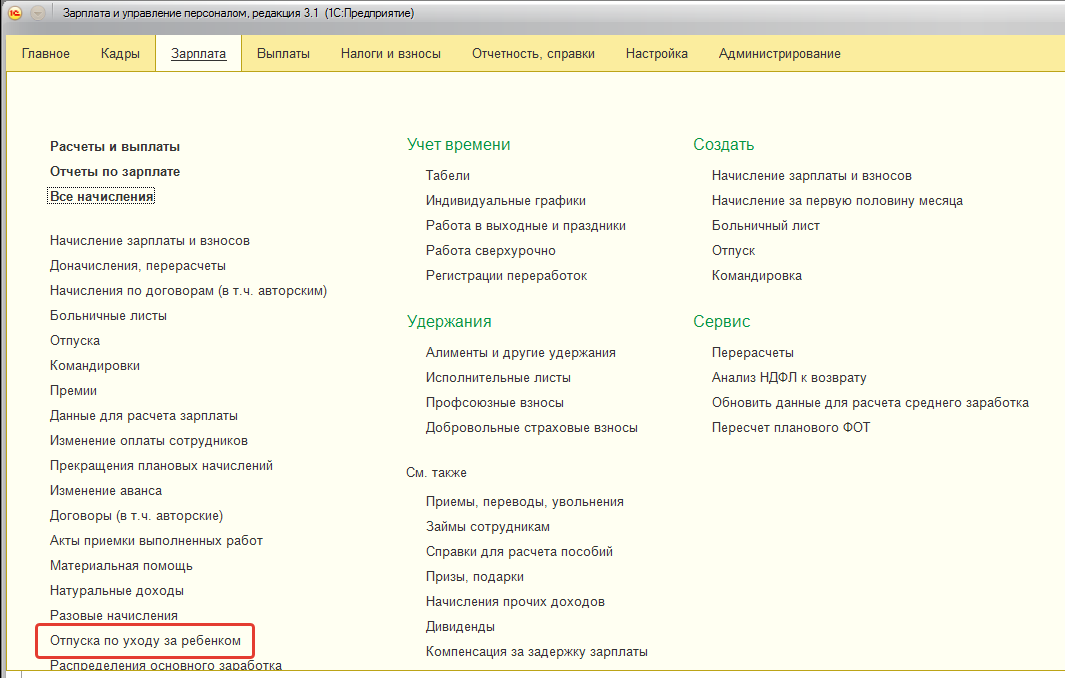Viewport: 1065px width, 678px height.
Task: Open Компенсация за задержку зарплаты
Action: pyautogui.click(x=537, y=652)
